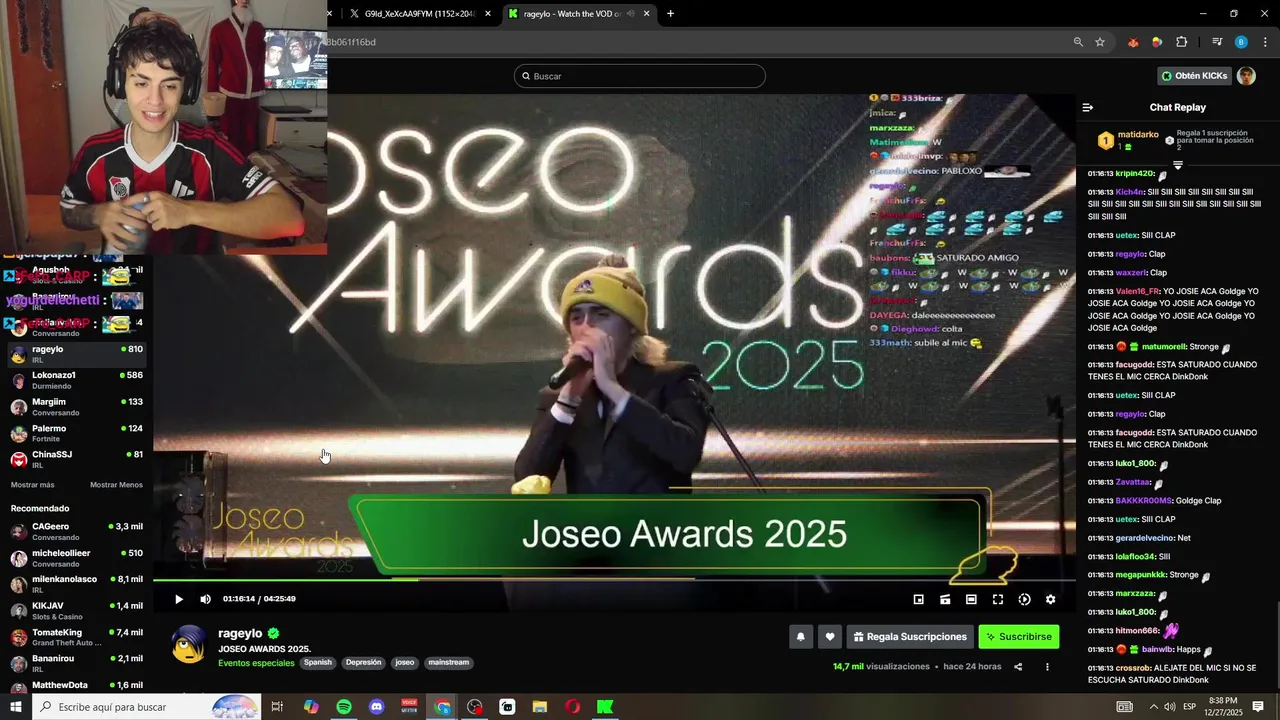
Task: Open recommended channel KIKJAV
Action: click(77, 611)
